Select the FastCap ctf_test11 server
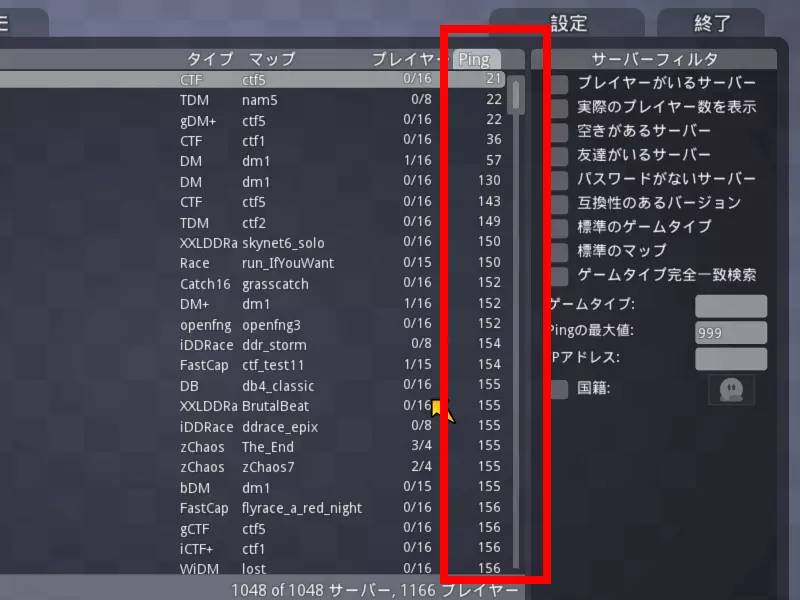 [253, 365]
